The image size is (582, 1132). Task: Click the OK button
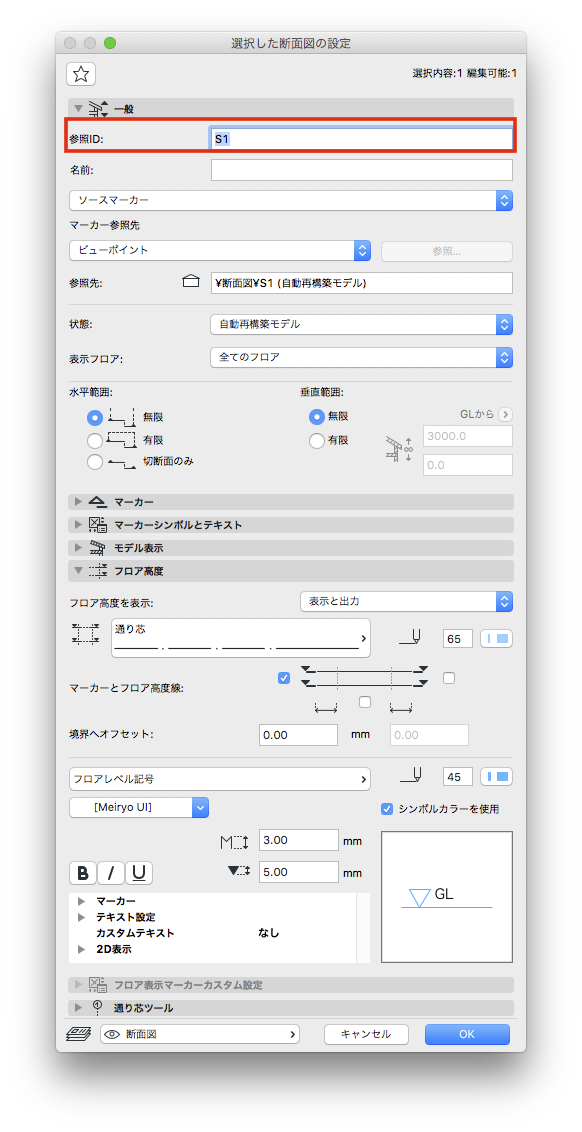pos(467,1034)
